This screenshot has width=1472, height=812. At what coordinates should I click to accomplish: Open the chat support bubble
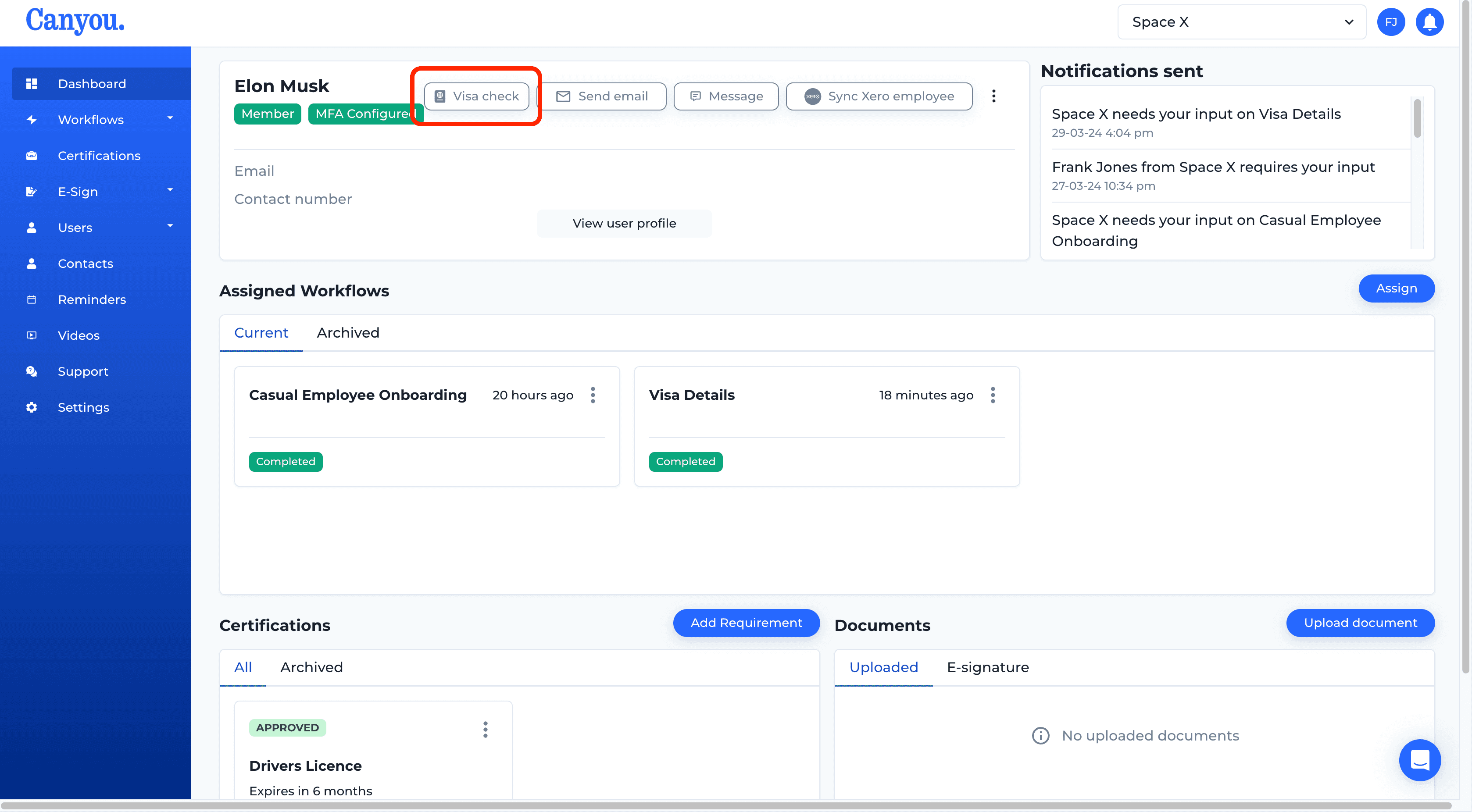1419,760
